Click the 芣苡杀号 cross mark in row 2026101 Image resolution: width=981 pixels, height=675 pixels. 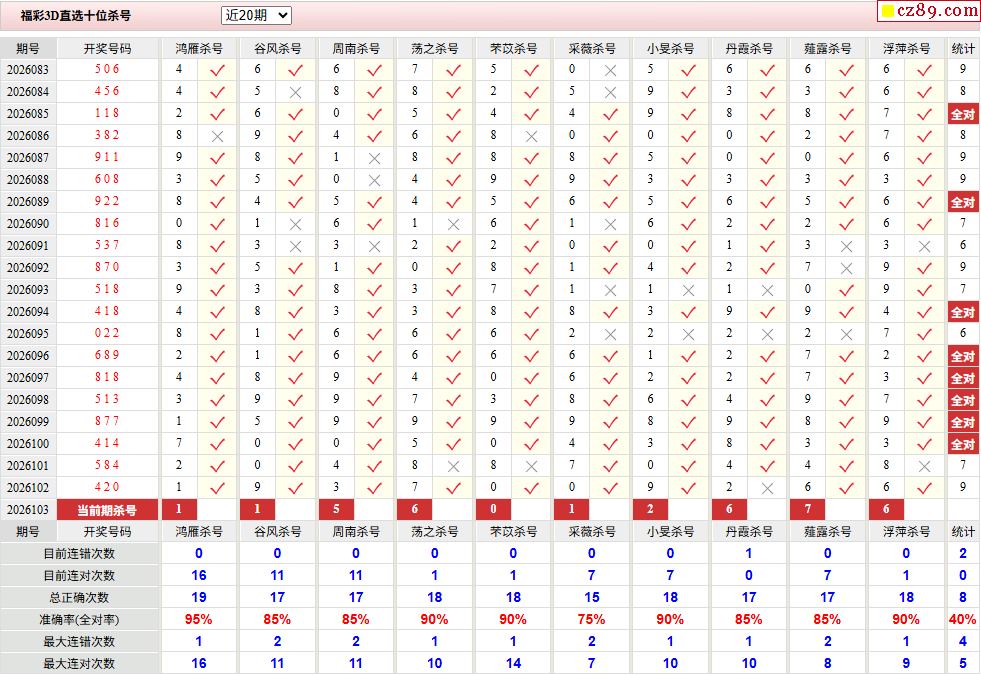(x=532, y=466)
